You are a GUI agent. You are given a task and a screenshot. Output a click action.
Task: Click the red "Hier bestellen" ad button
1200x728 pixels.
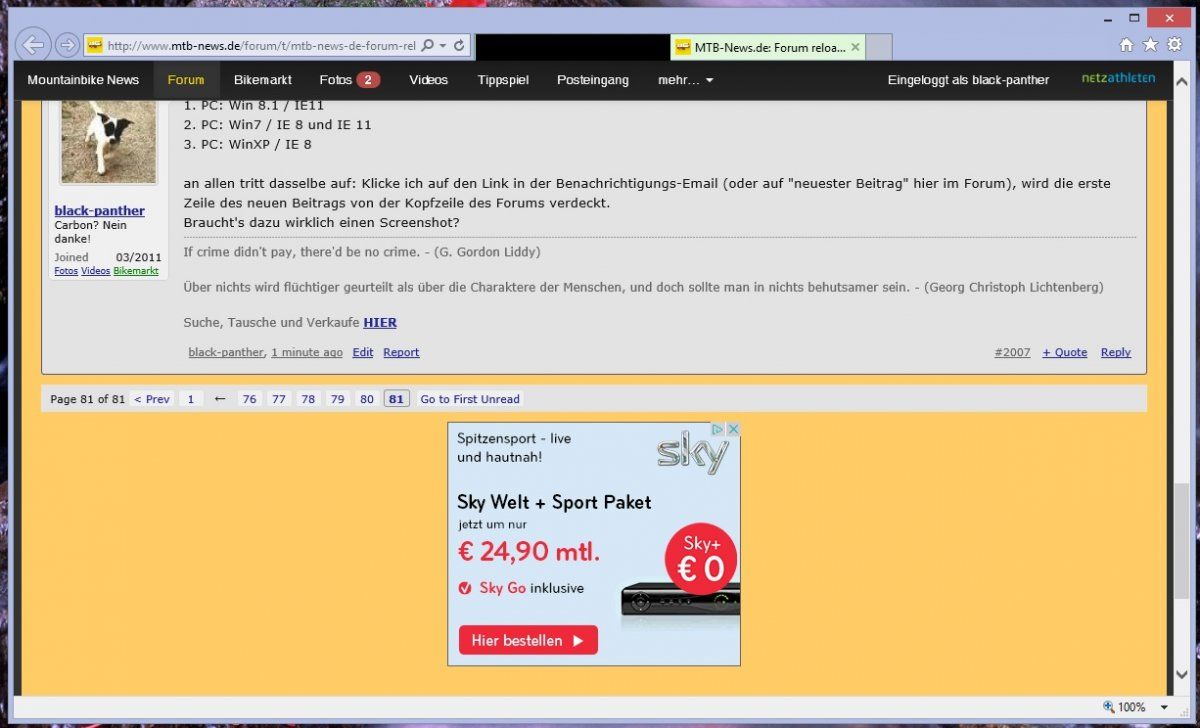(x=528, y=640)
